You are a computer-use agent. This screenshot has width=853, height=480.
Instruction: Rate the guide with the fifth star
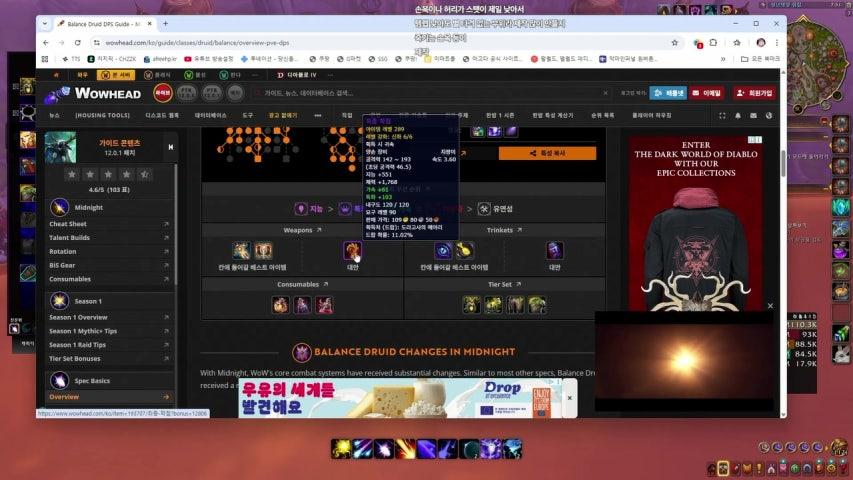point(145,174)
